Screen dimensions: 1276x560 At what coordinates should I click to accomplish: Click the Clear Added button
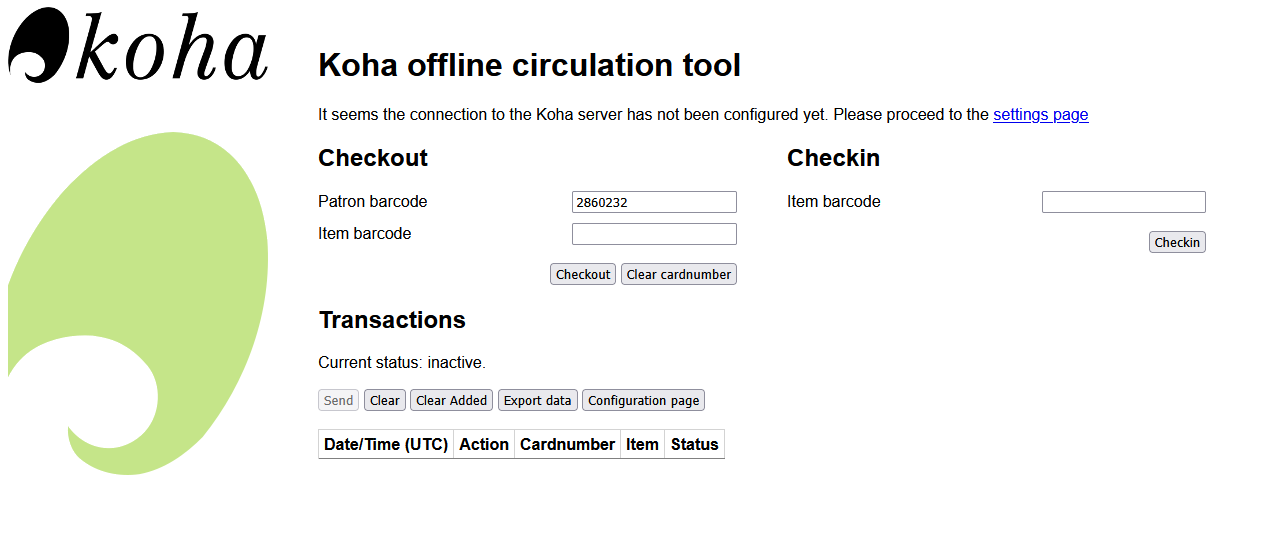(x=451, y=400)
